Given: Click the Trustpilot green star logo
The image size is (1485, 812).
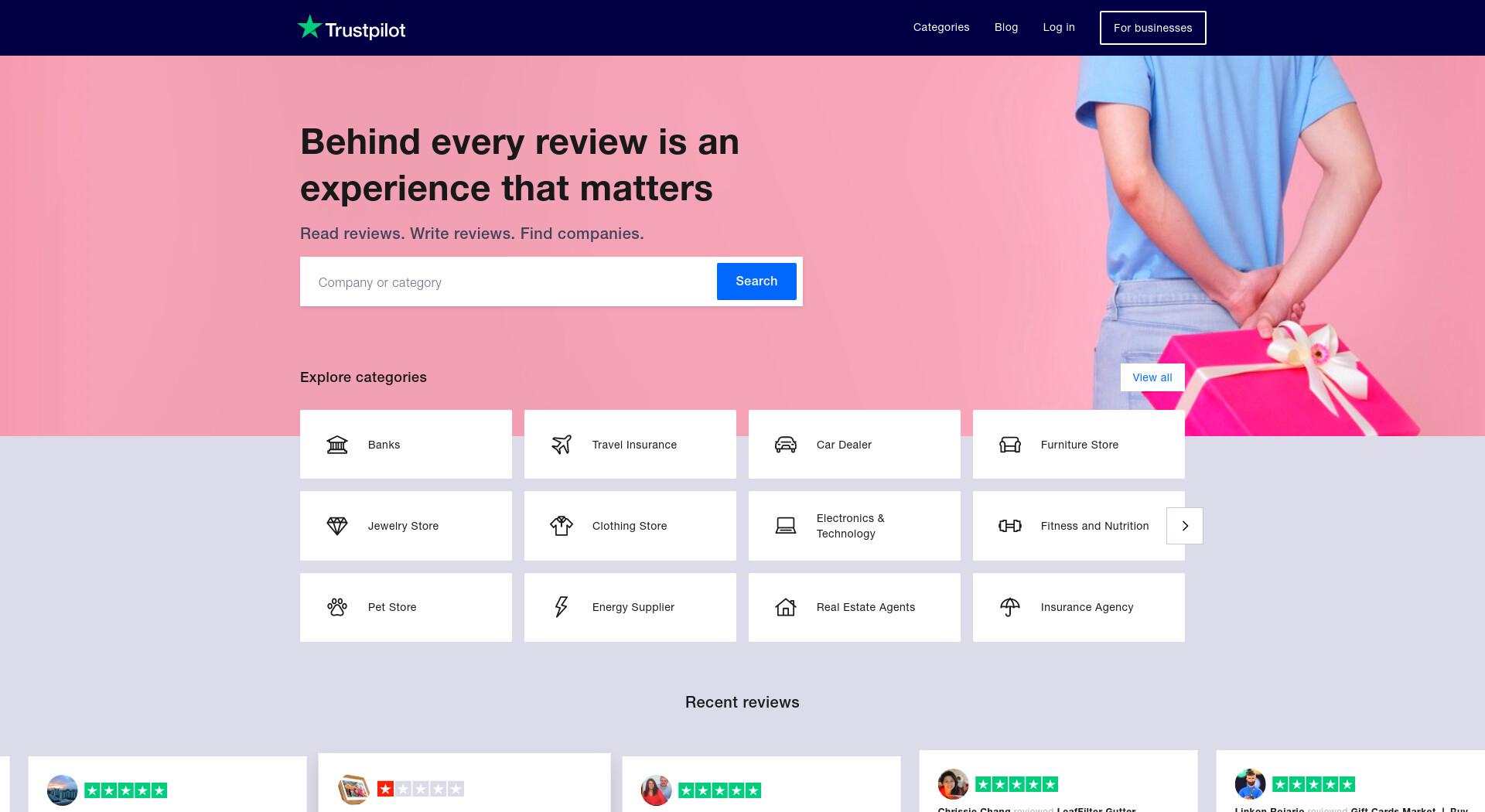Looking at the screenshot, I should tap(309, 27).
